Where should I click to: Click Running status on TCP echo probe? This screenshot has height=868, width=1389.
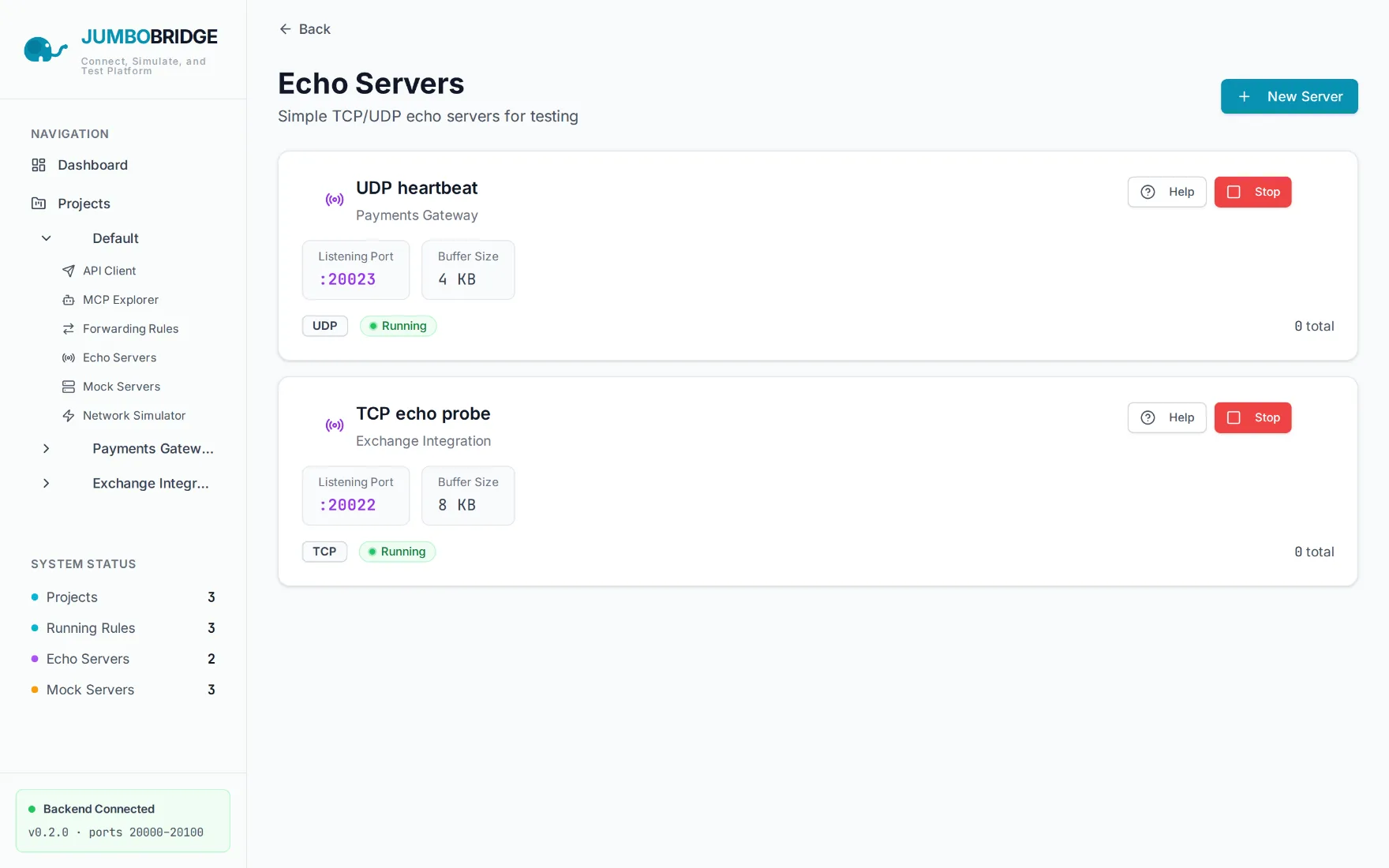398,552
